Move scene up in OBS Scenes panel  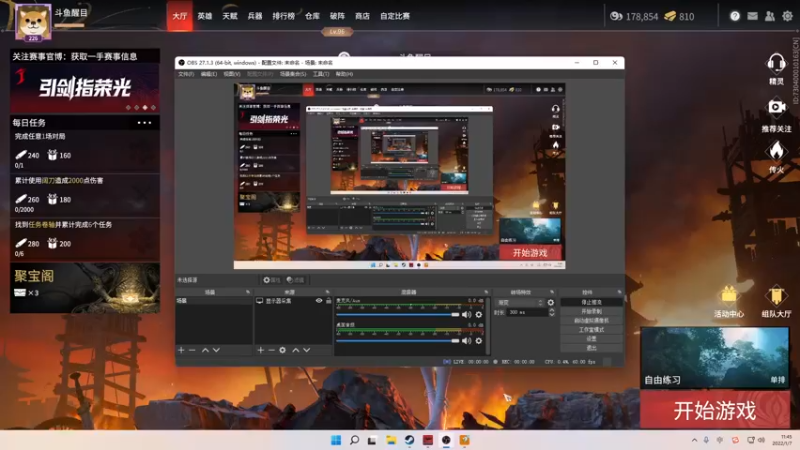pos(205,350)
